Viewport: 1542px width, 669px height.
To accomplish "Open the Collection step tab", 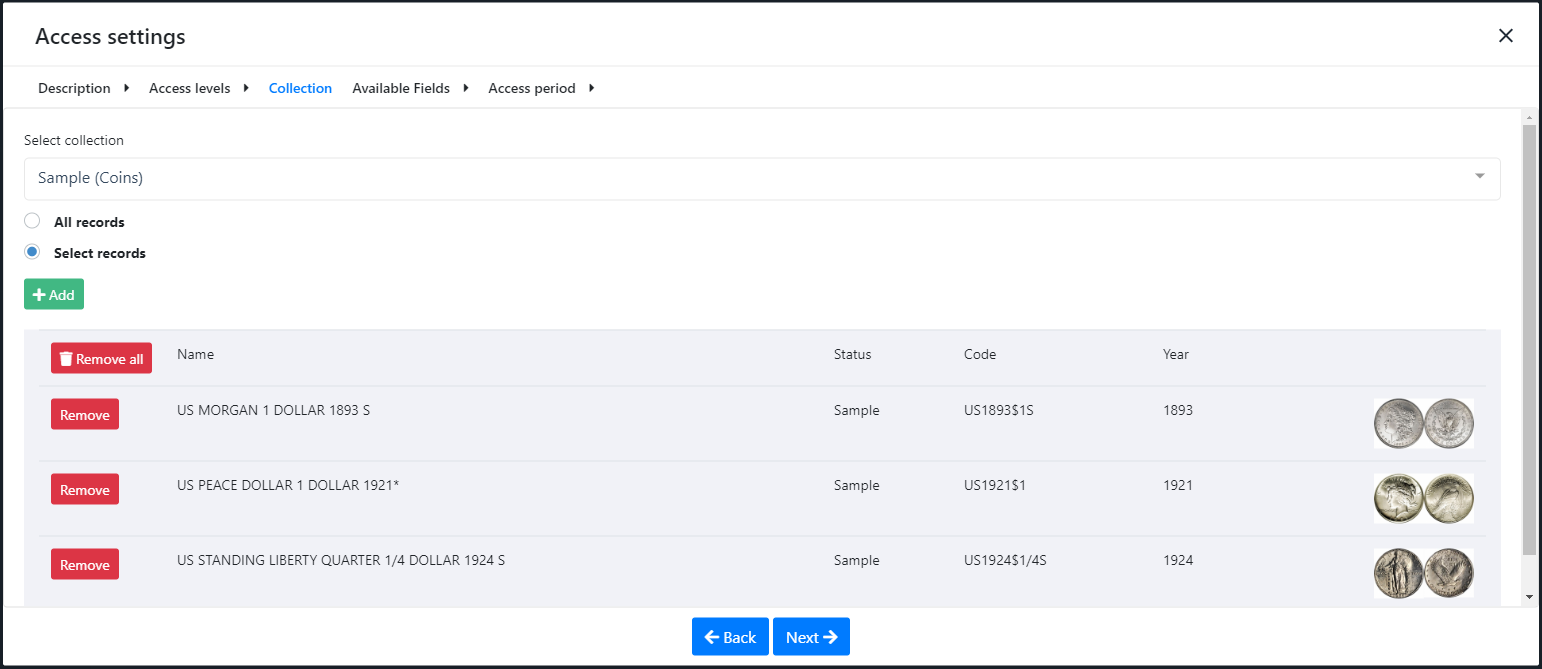I will click(300, 88).
